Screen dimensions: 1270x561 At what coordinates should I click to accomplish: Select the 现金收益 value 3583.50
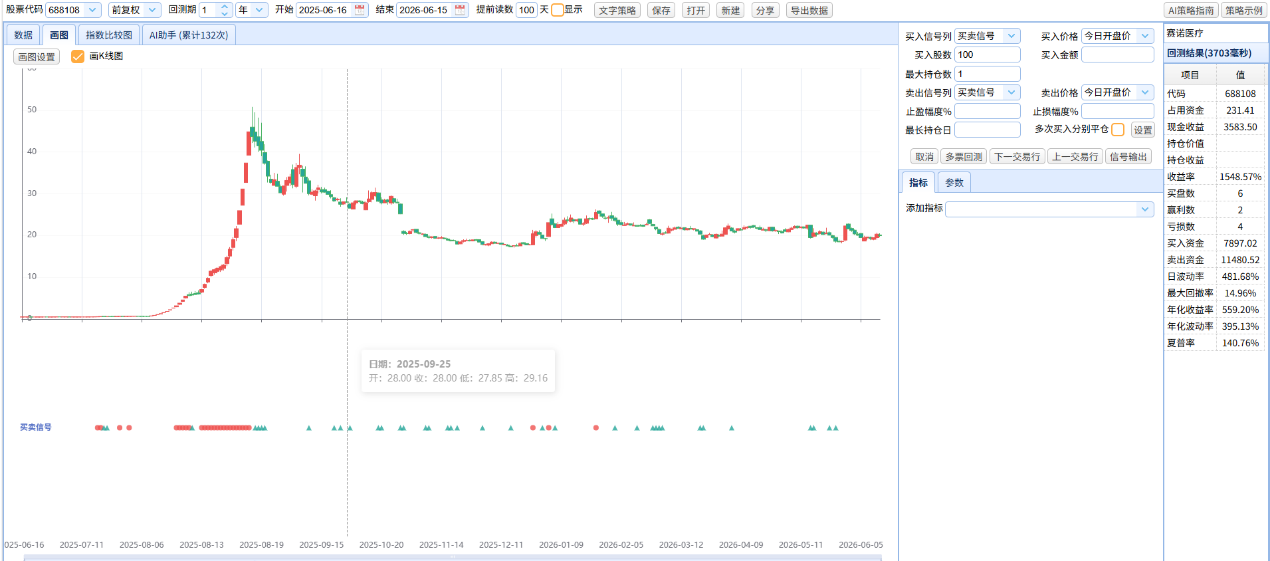(1241, 127)
